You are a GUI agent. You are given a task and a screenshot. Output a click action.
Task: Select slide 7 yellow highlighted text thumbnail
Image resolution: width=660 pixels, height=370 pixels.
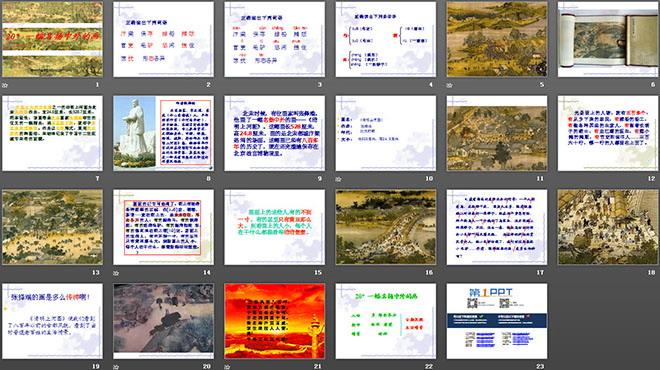[52, 133]
